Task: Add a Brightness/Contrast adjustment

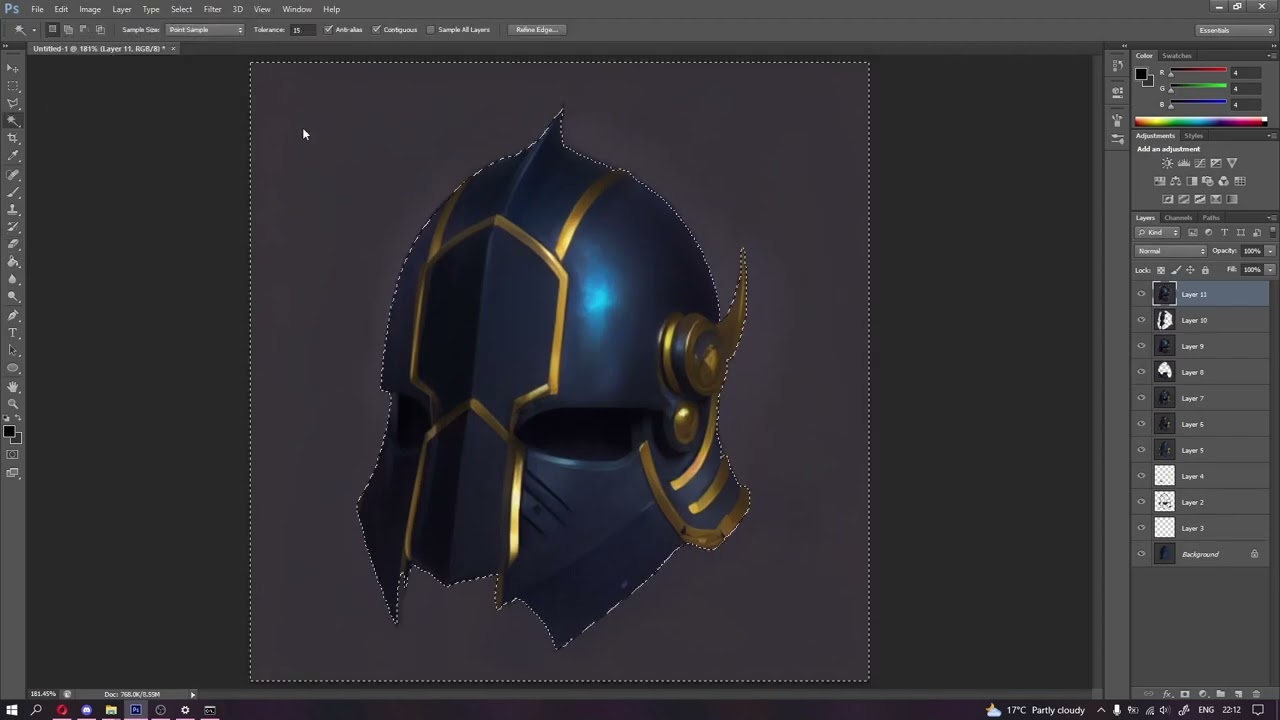Action: click(1167, 163)
